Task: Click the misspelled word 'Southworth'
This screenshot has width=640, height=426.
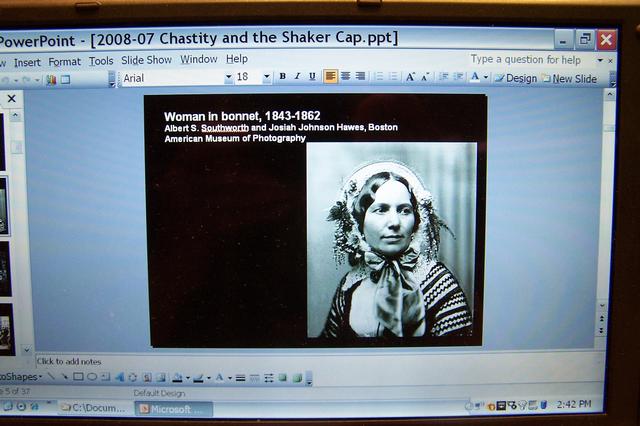Action: tap(225, 128)
